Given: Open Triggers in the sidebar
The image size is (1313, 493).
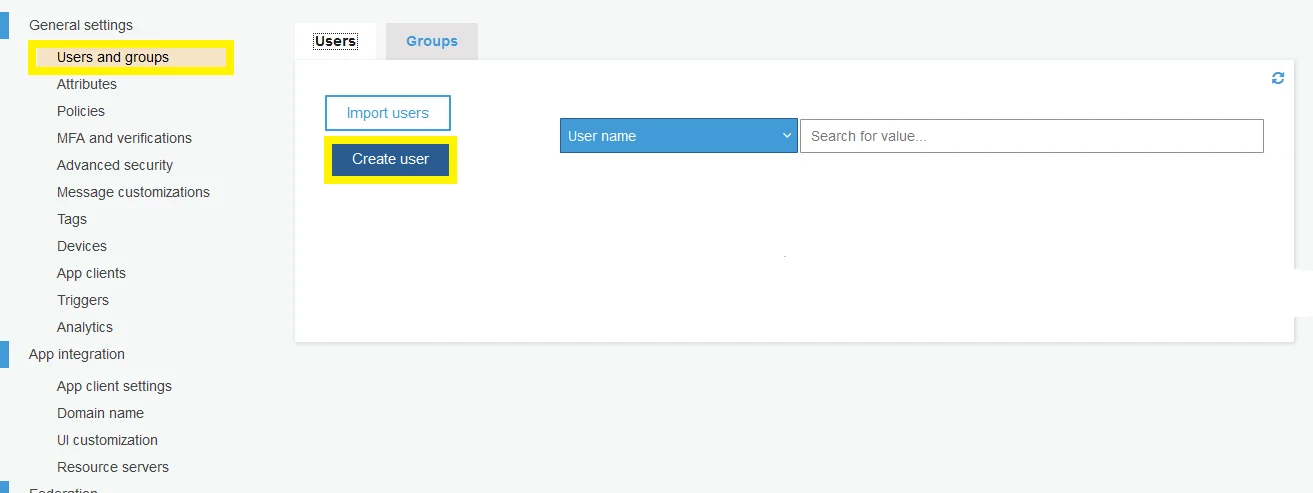Looking at the screenshot, I should (x=83, y=300).
